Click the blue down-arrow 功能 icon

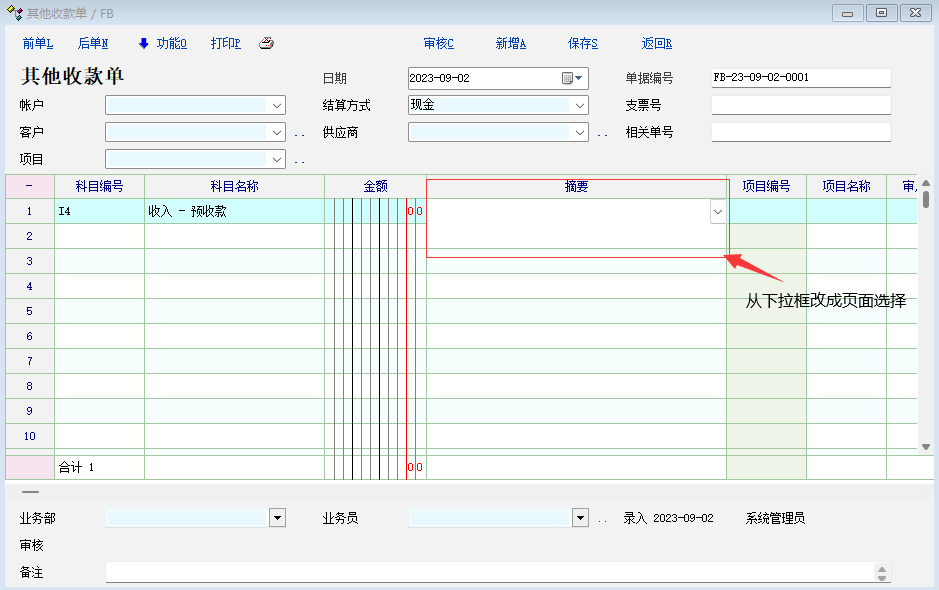coord(143,43)
